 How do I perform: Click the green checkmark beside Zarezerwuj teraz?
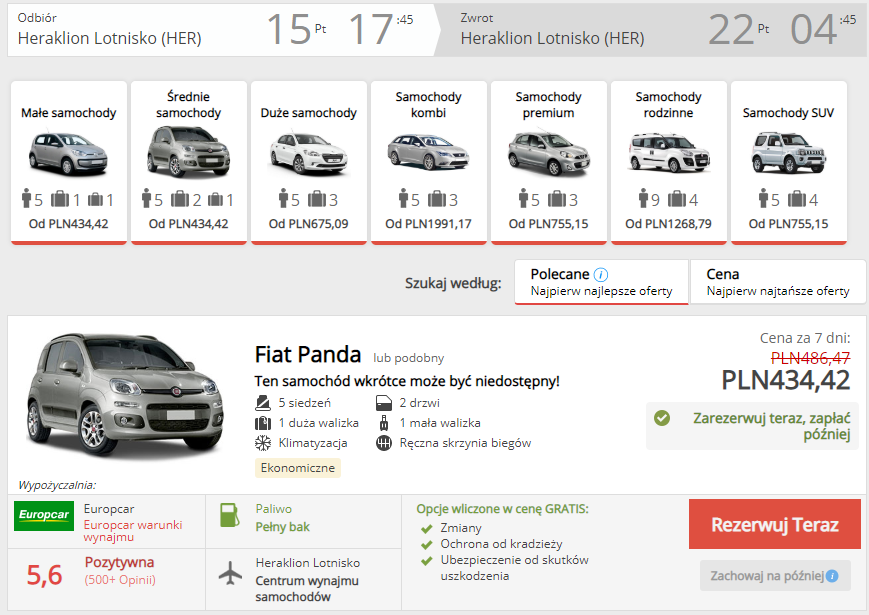(662, 418)
